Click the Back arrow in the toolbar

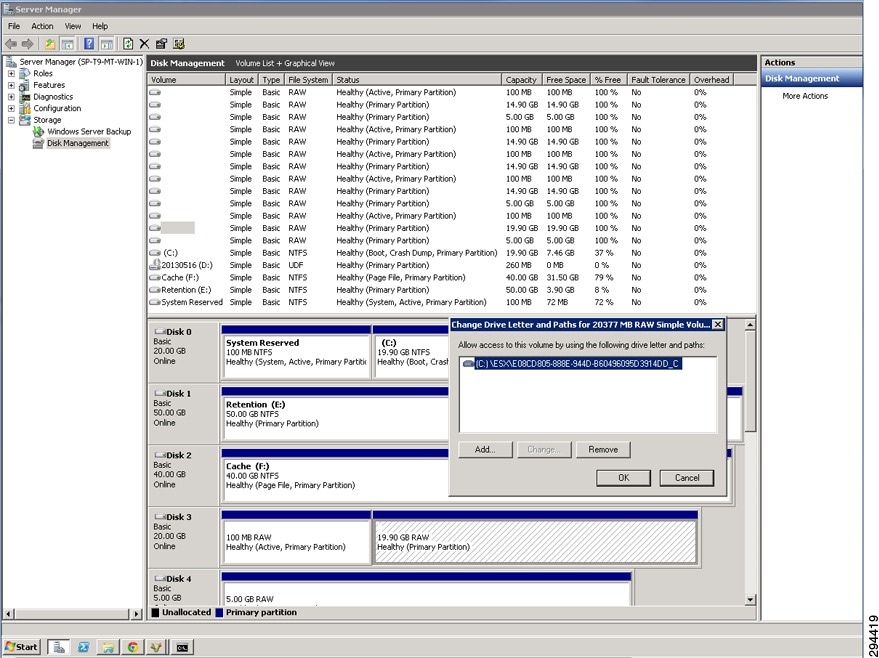[11, 44]
